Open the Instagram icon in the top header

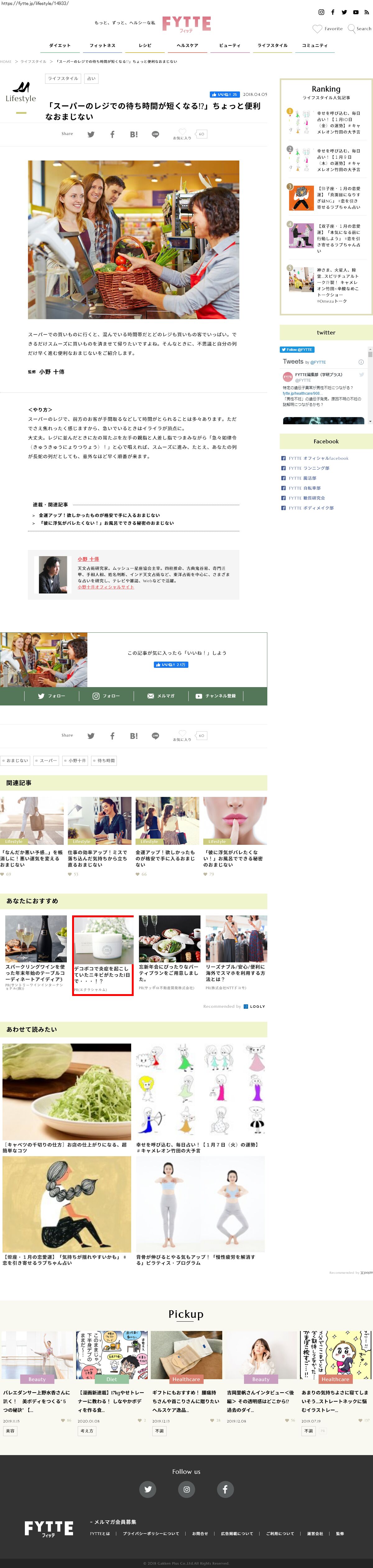coord(321,12)
